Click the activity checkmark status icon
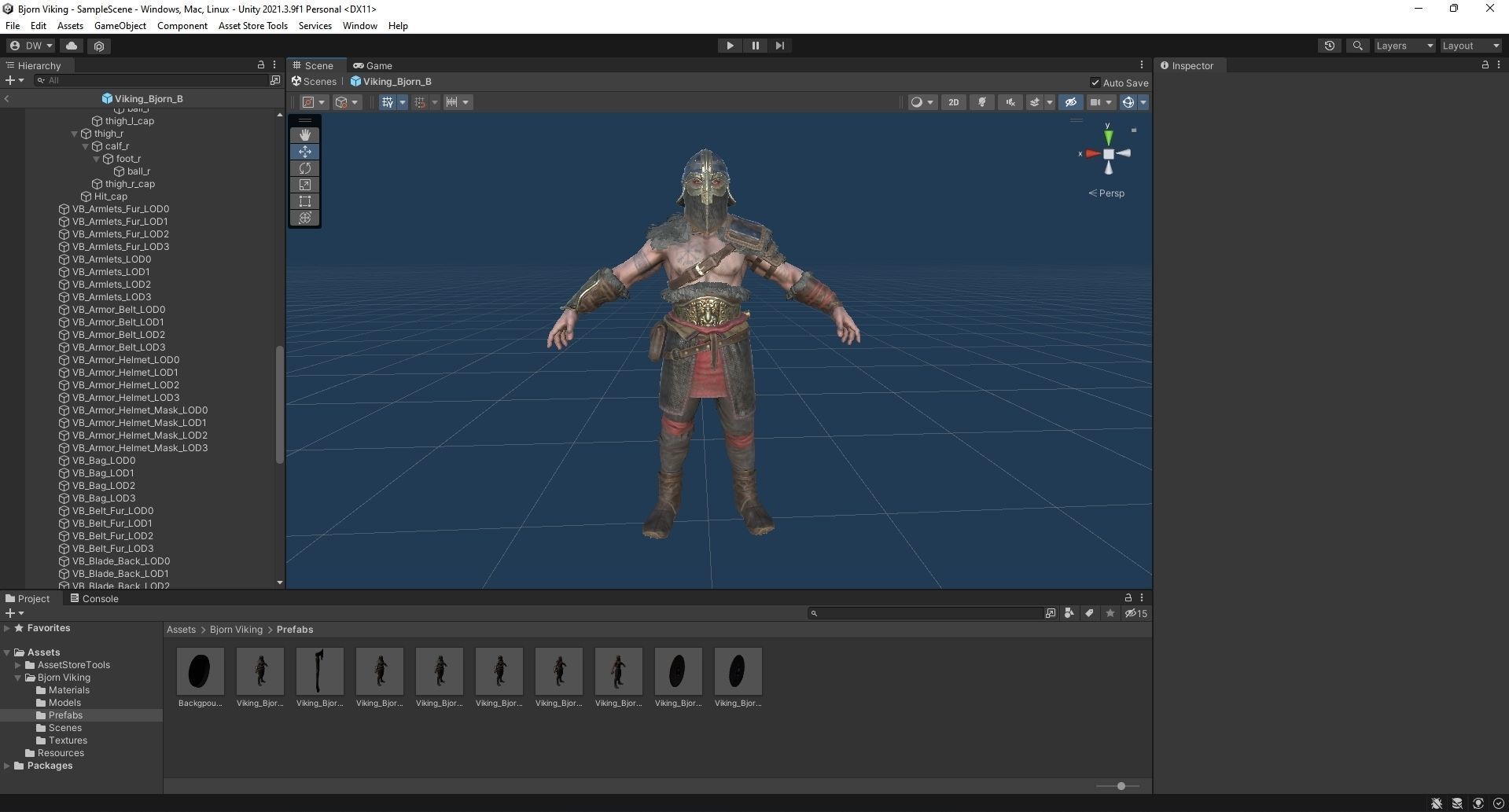The height and width of the screenshot is (812, 1509). tap(1498, 803)
